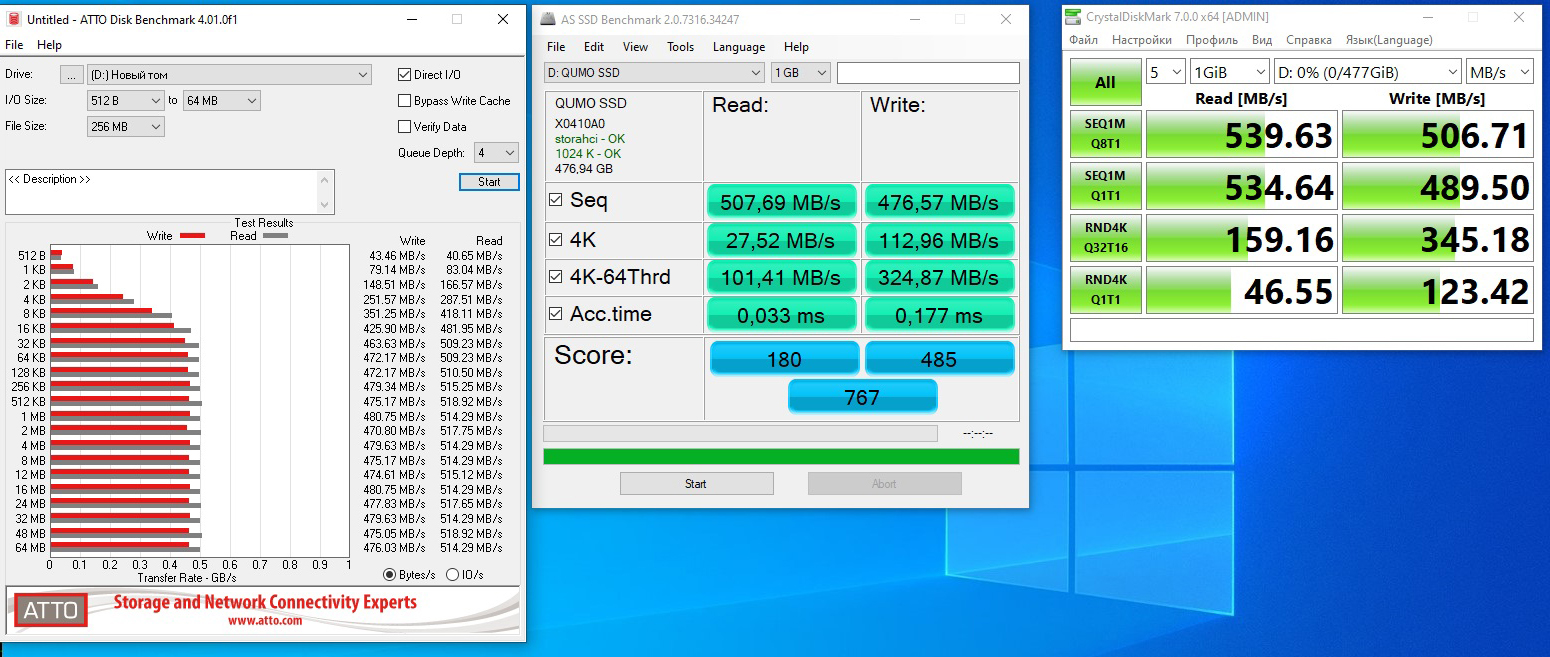
Task: Open the File Size 256 MB dropdown
Action: pos(126,126)
